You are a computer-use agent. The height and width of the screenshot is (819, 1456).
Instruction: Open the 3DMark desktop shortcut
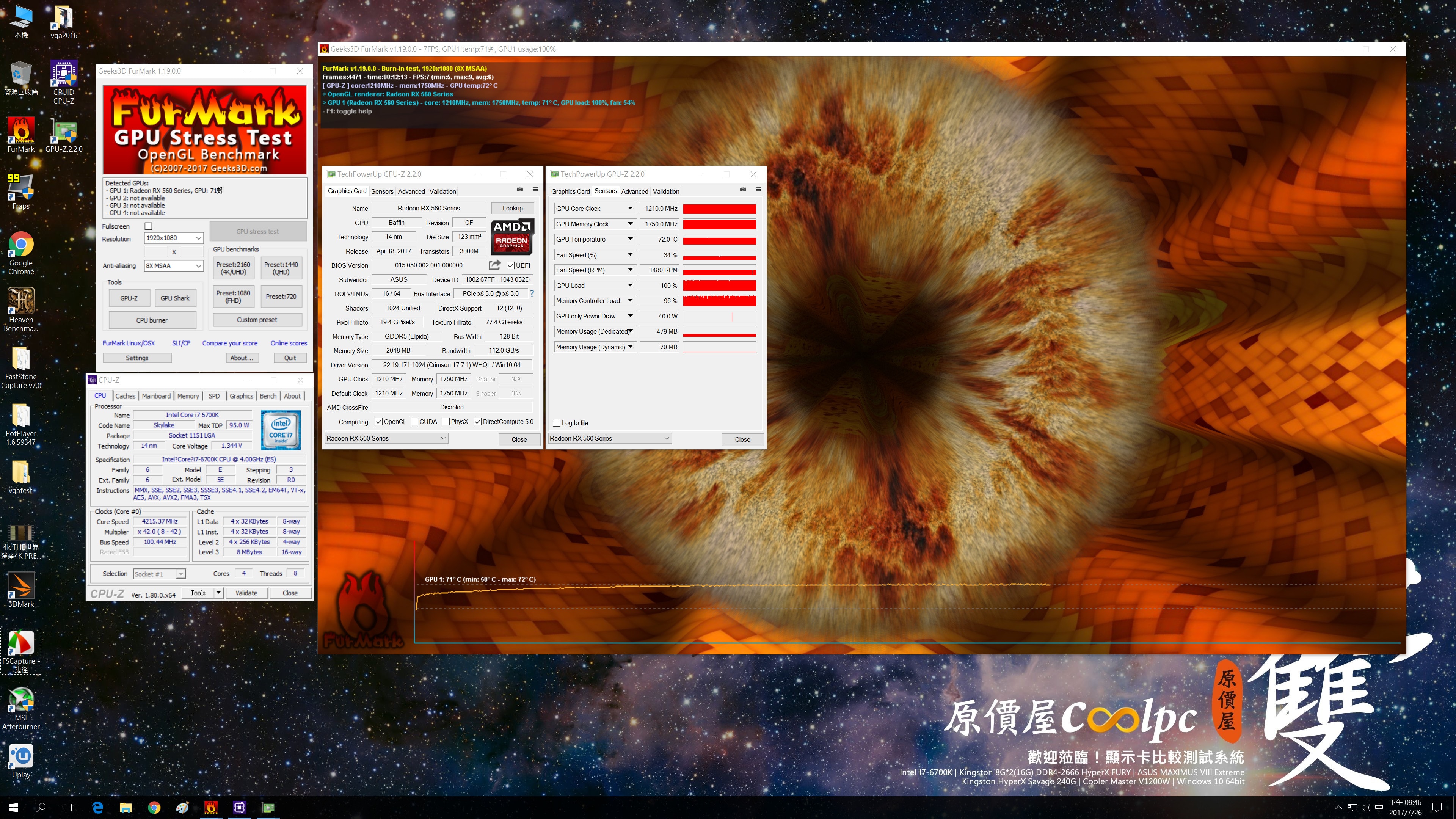(21, 590)
